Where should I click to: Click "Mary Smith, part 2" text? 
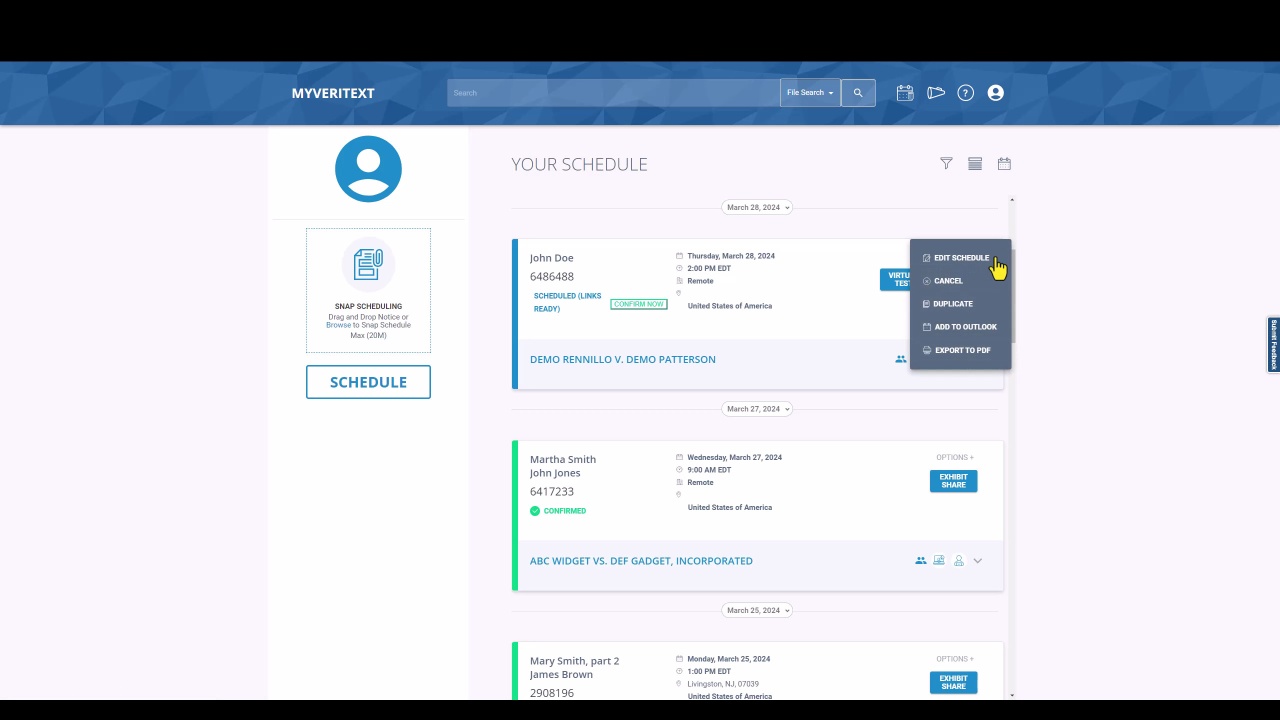[574, 661]
